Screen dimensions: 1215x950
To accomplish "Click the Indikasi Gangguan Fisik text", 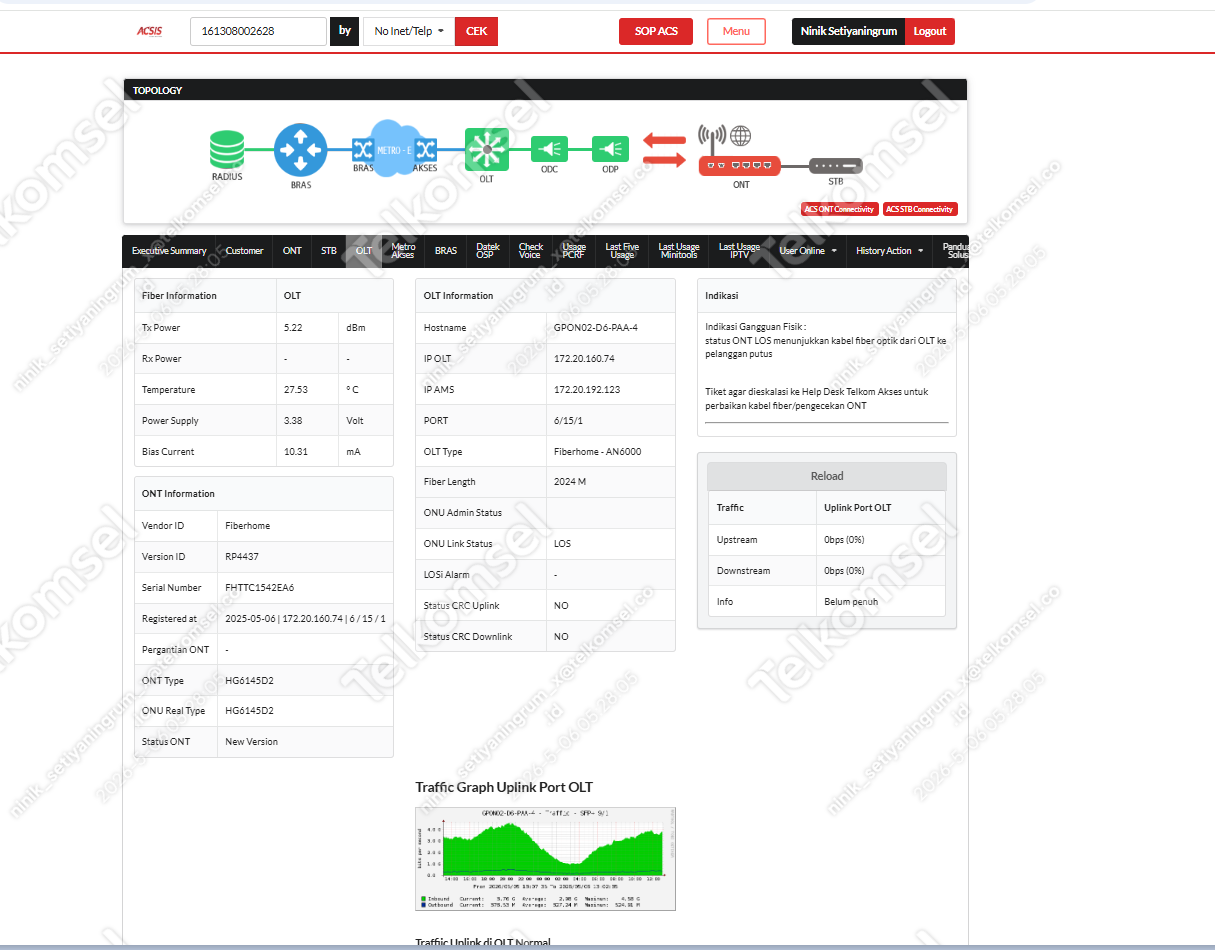I will click(x=756, y=327).
